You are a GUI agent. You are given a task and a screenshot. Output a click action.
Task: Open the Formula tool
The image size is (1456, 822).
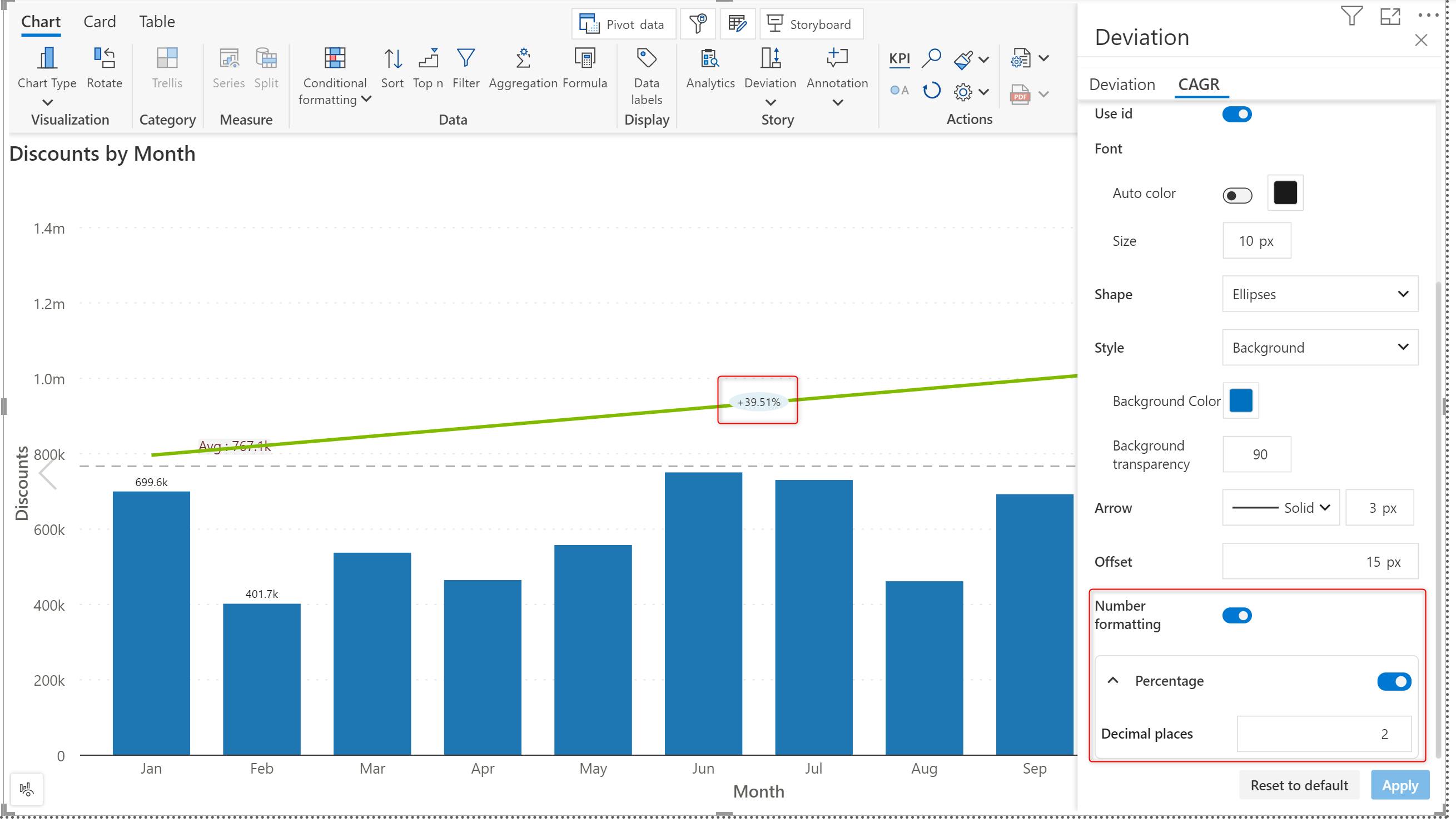584,58
